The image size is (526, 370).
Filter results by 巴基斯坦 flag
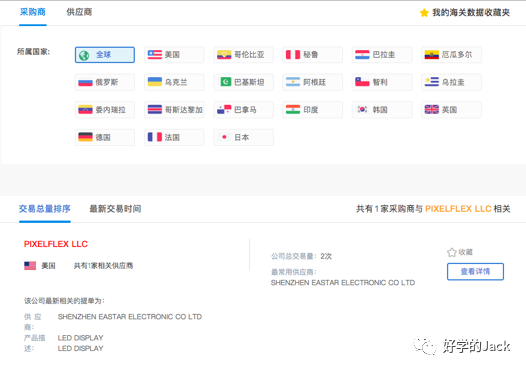(x=244, y=82)
